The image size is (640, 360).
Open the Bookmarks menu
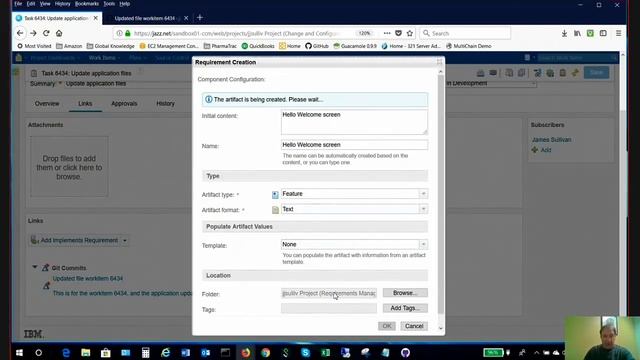pyautogui.click(x=87, y=4)
